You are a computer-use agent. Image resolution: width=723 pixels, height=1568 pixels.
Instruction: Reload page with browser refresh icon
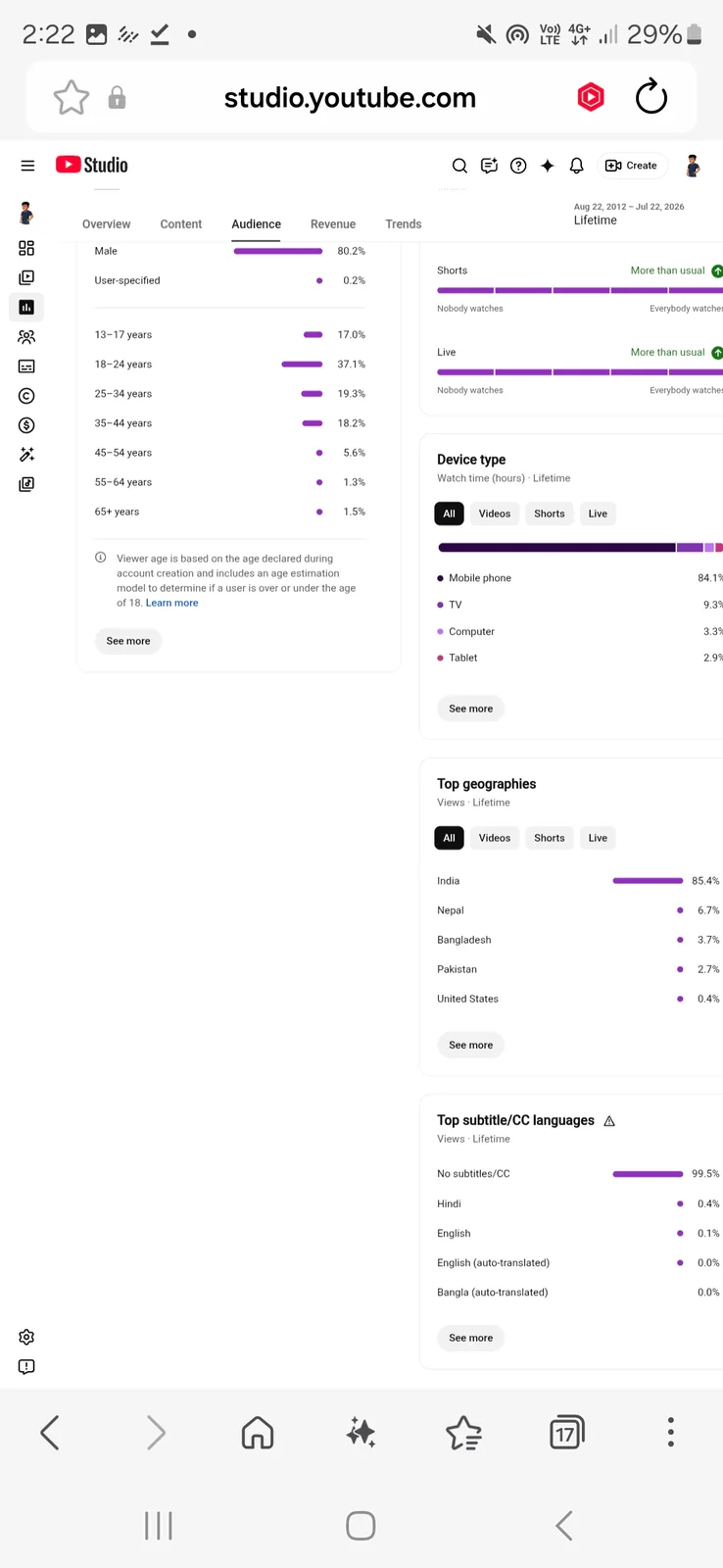(x=651, y=97)
